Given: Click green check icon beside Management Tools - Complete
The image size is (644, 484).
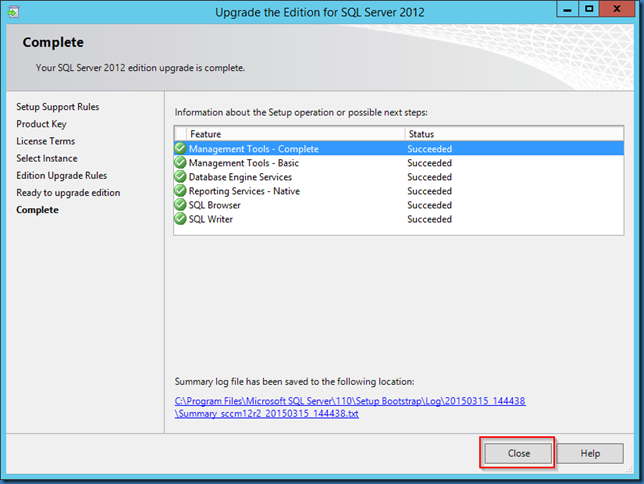Looking at the screenshot, I should (180, 148).
